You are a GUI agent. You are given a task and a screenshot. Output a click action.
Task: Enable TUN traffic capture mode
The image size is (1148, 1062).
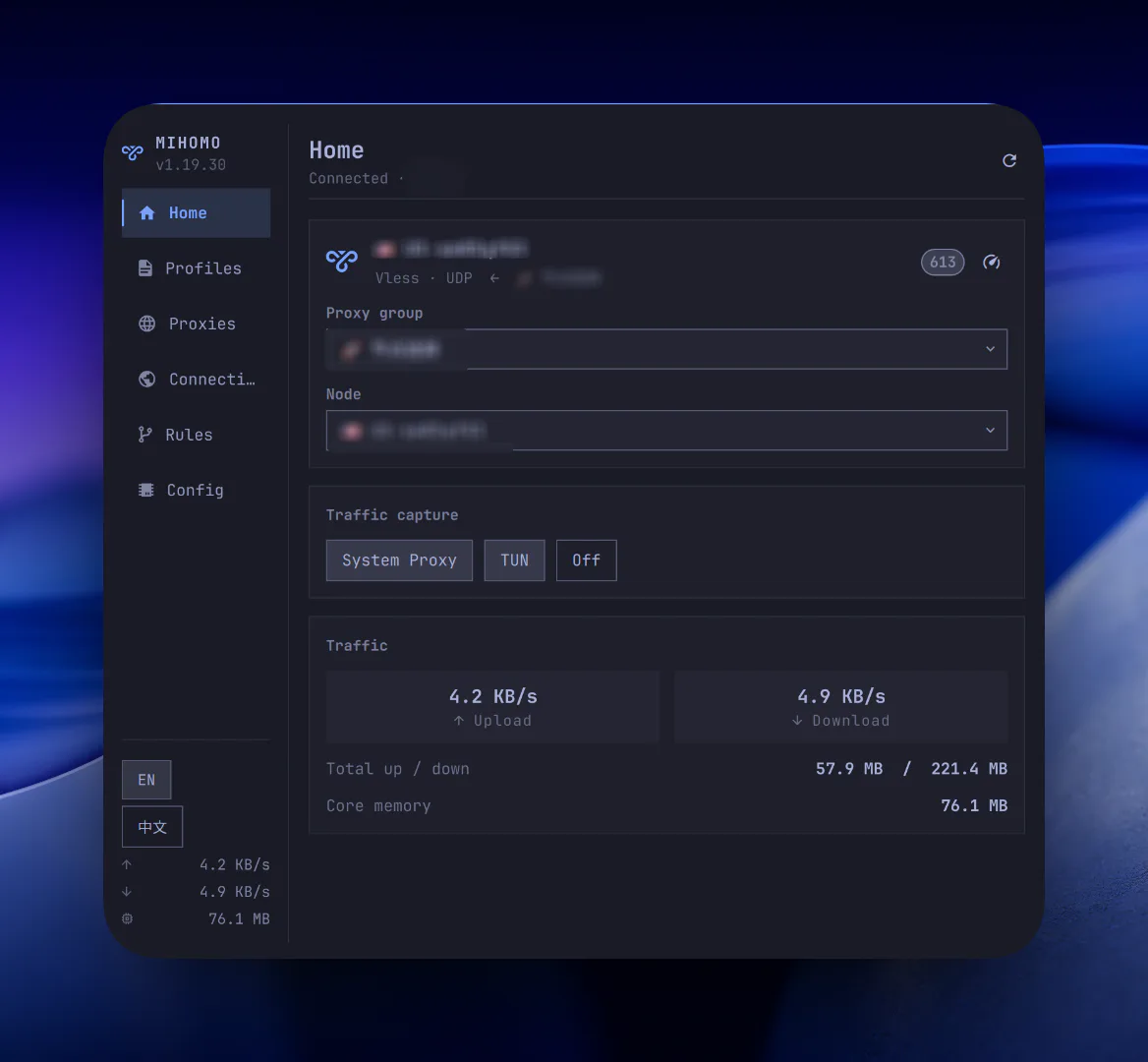[514, 560]
